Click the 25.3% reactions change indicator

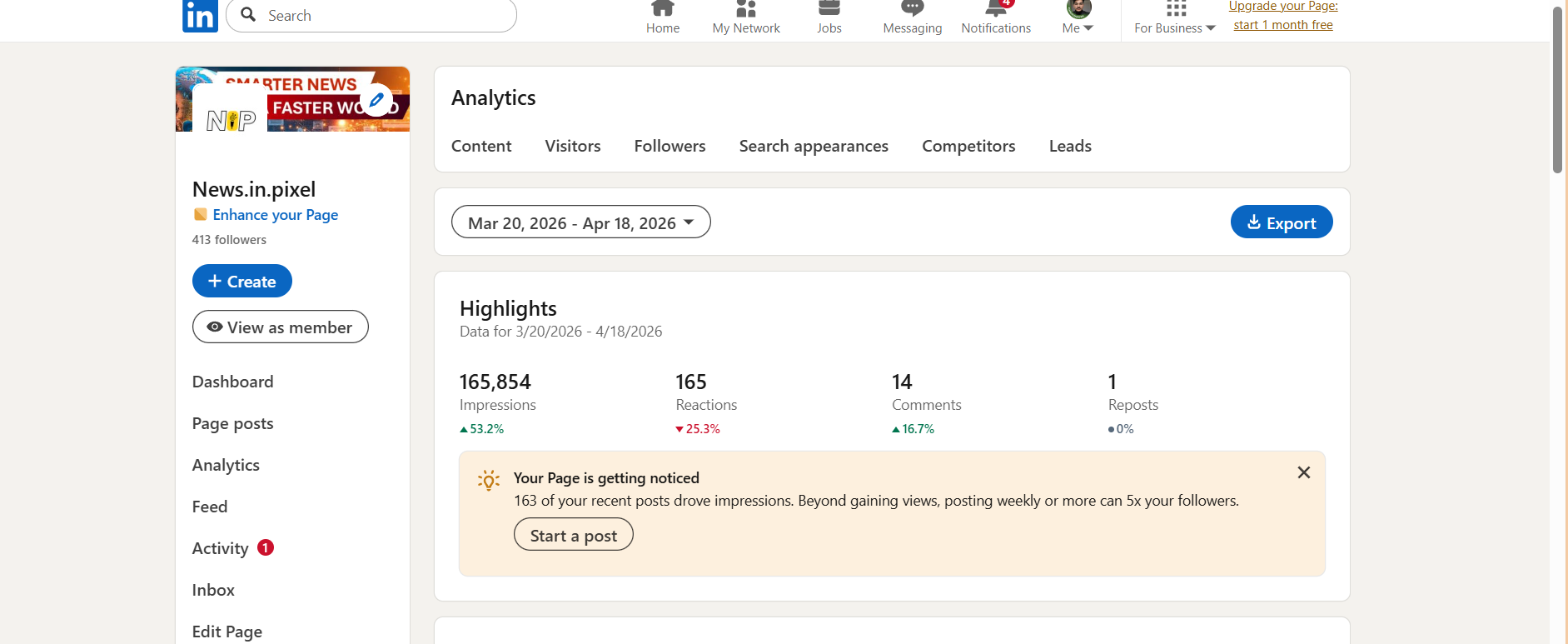point(698,429)
